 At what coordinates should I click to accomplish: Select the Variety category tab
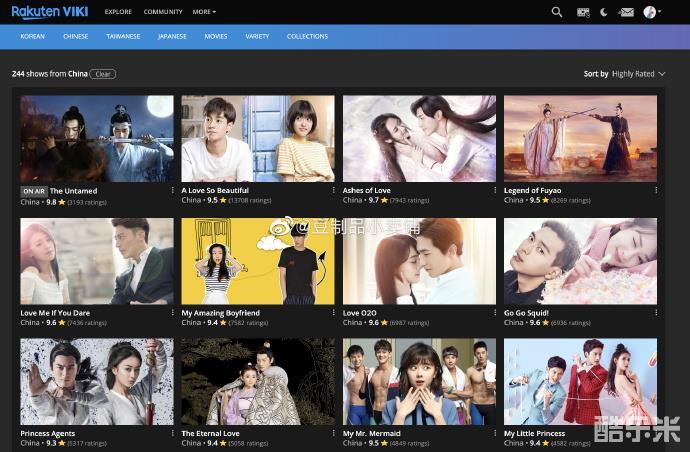tap(257, 37)
